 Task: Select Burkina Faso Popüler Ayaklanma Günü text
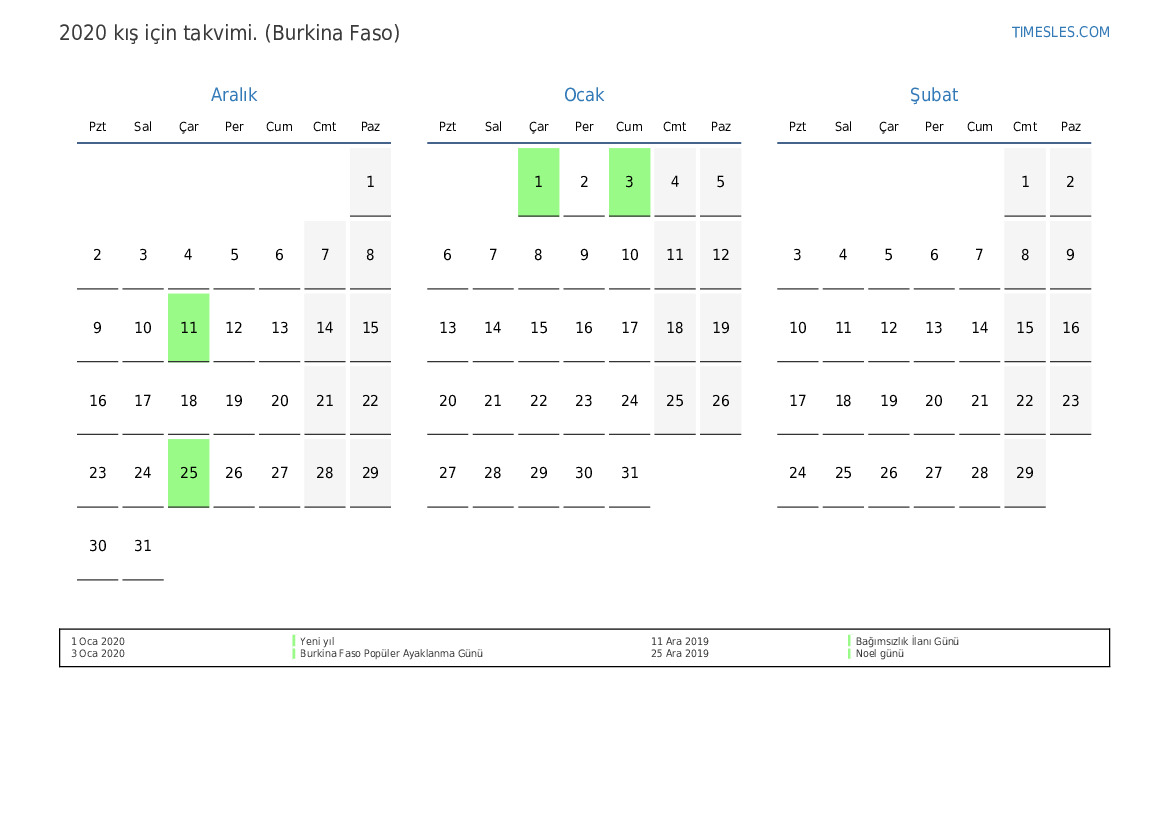click(x=391, y=654)
